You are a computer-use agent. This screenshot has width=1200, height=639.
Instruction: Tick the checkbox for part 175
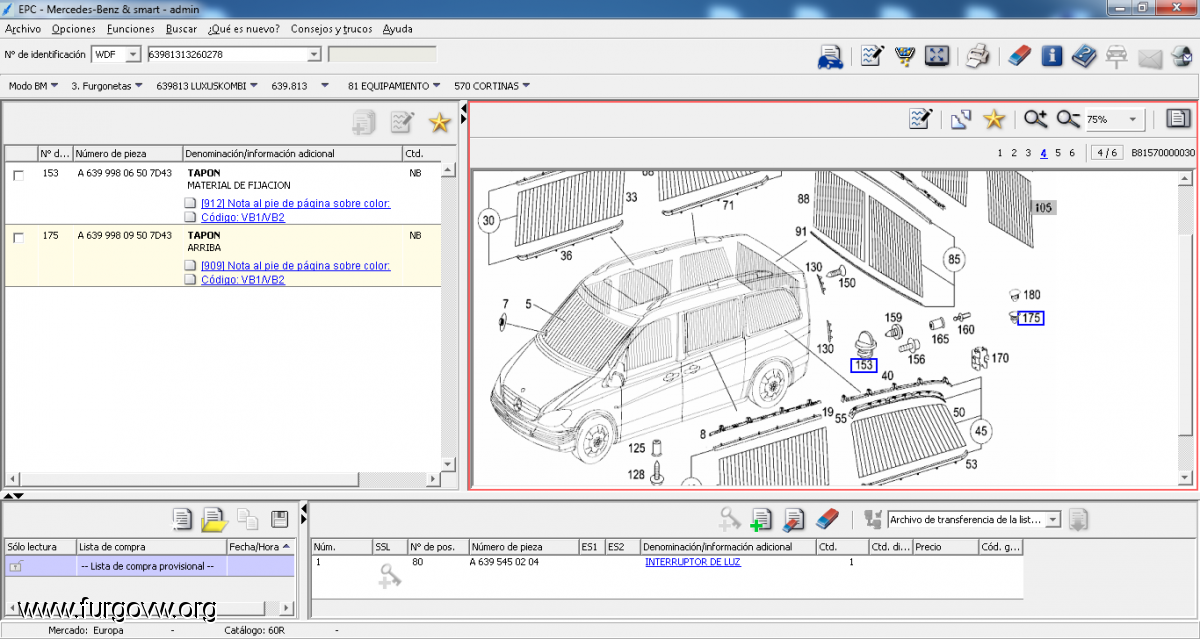pyautogui.click(x=18, y=238)
